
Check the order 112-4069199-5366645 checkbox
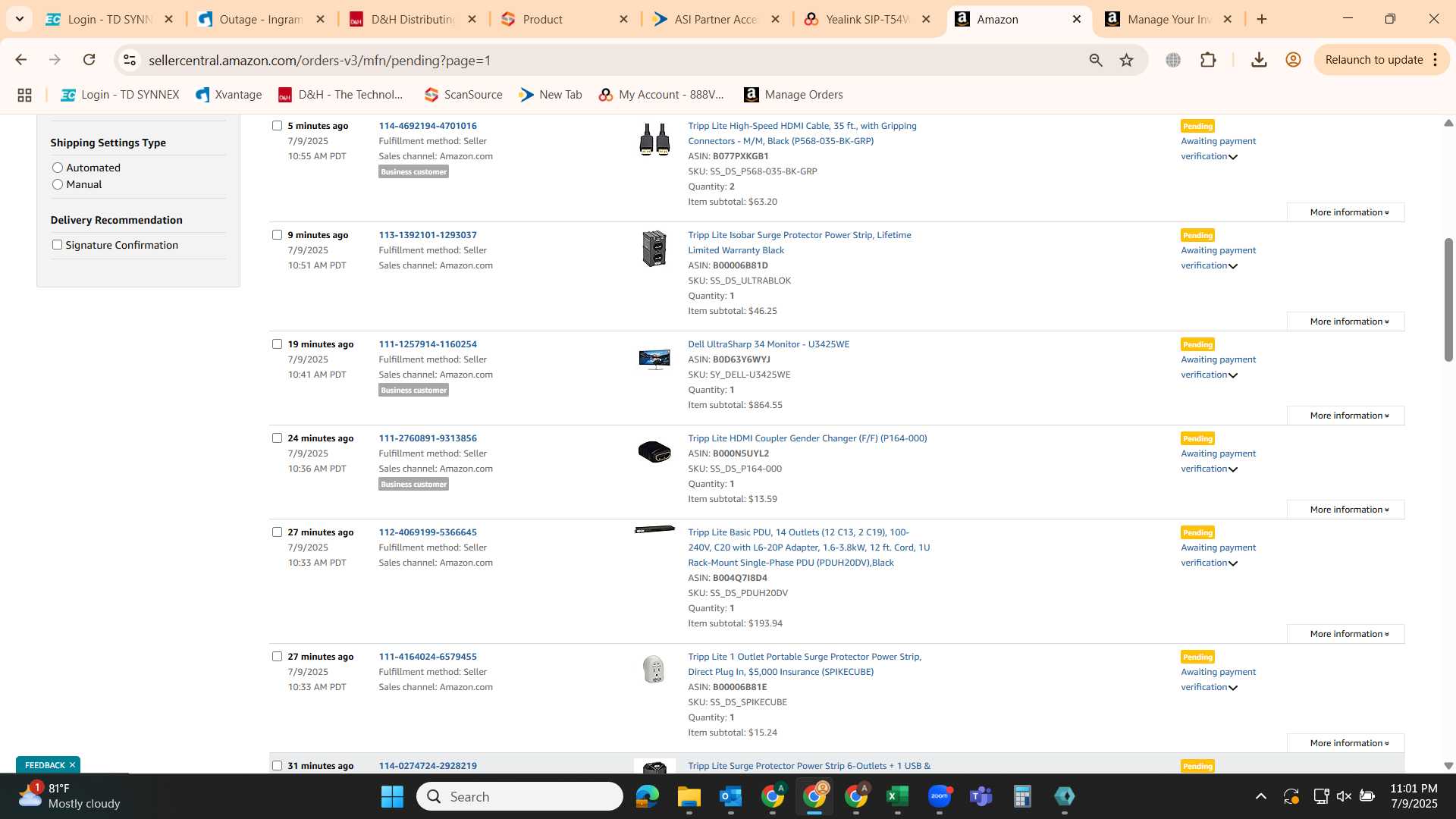277,532
